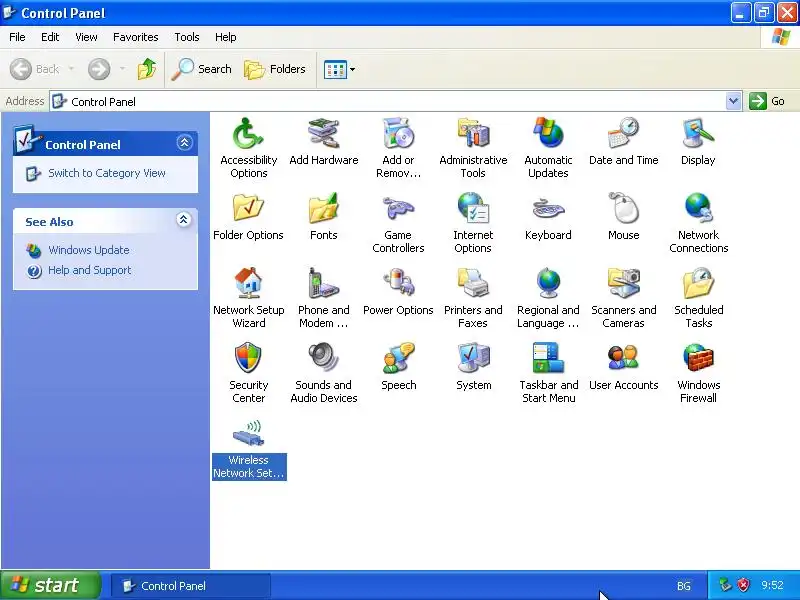This screenshot has width=800, height=600.
Task: Click the Forward navigation button
Action: tap(99, 69)
